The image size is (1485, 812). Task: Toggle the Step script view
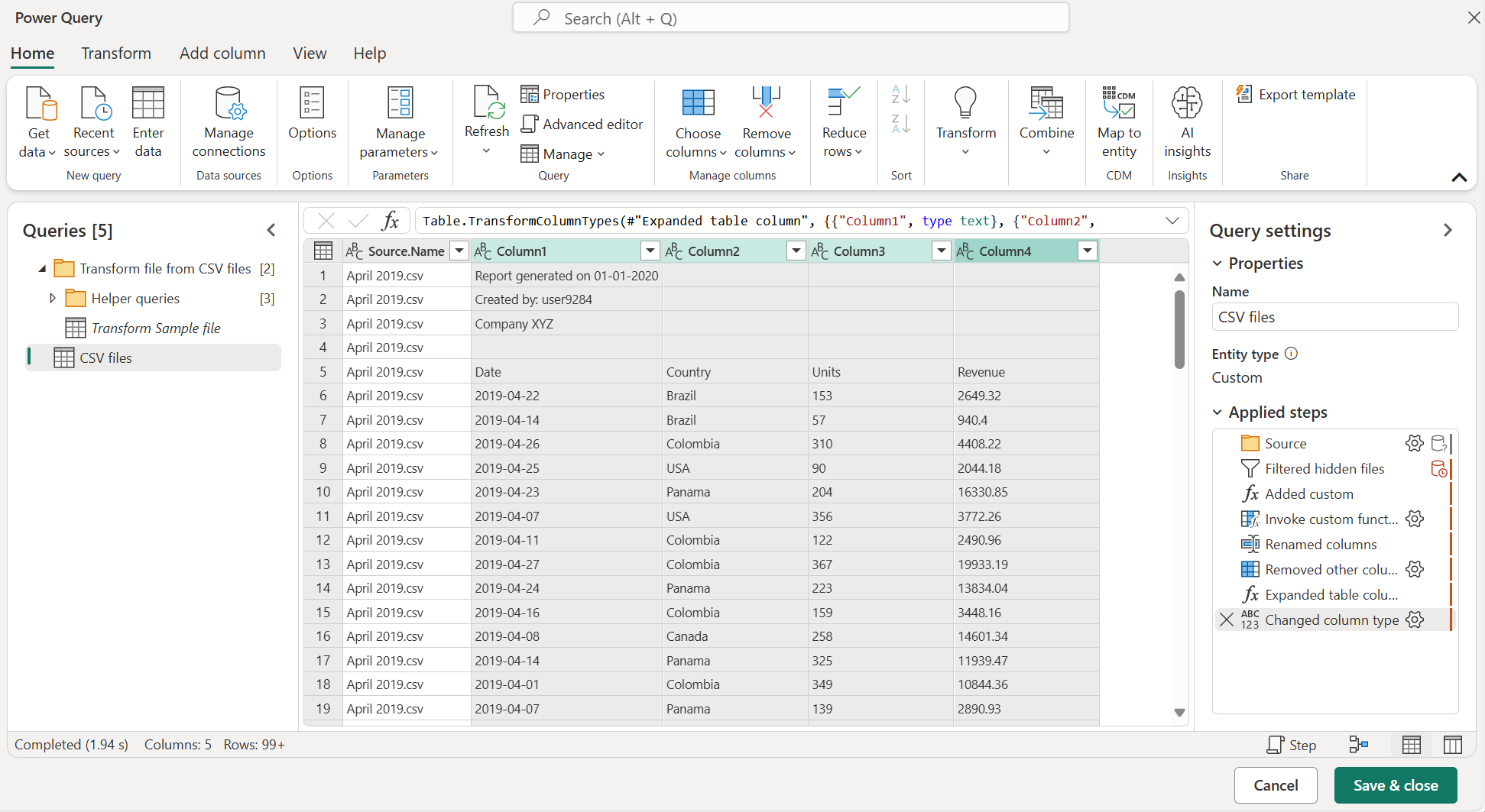[x=1292, y=745]
